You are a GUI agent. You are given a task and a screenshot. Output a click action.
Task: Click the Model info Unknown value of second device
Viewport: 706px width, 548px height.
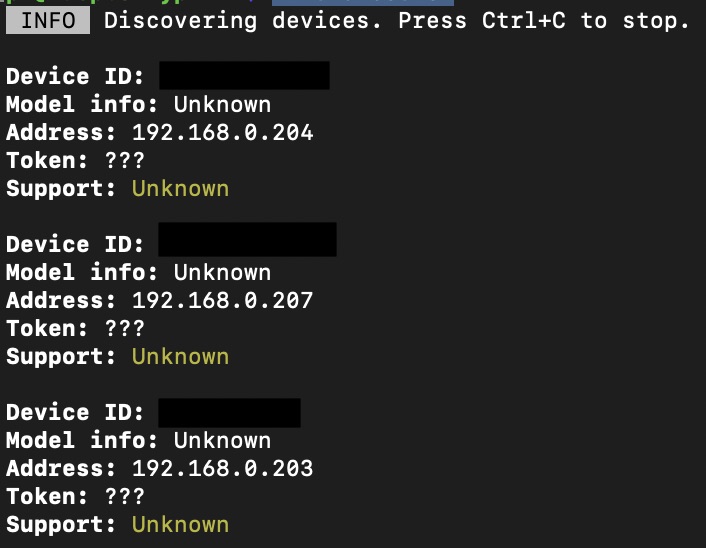tap(222, 272)
